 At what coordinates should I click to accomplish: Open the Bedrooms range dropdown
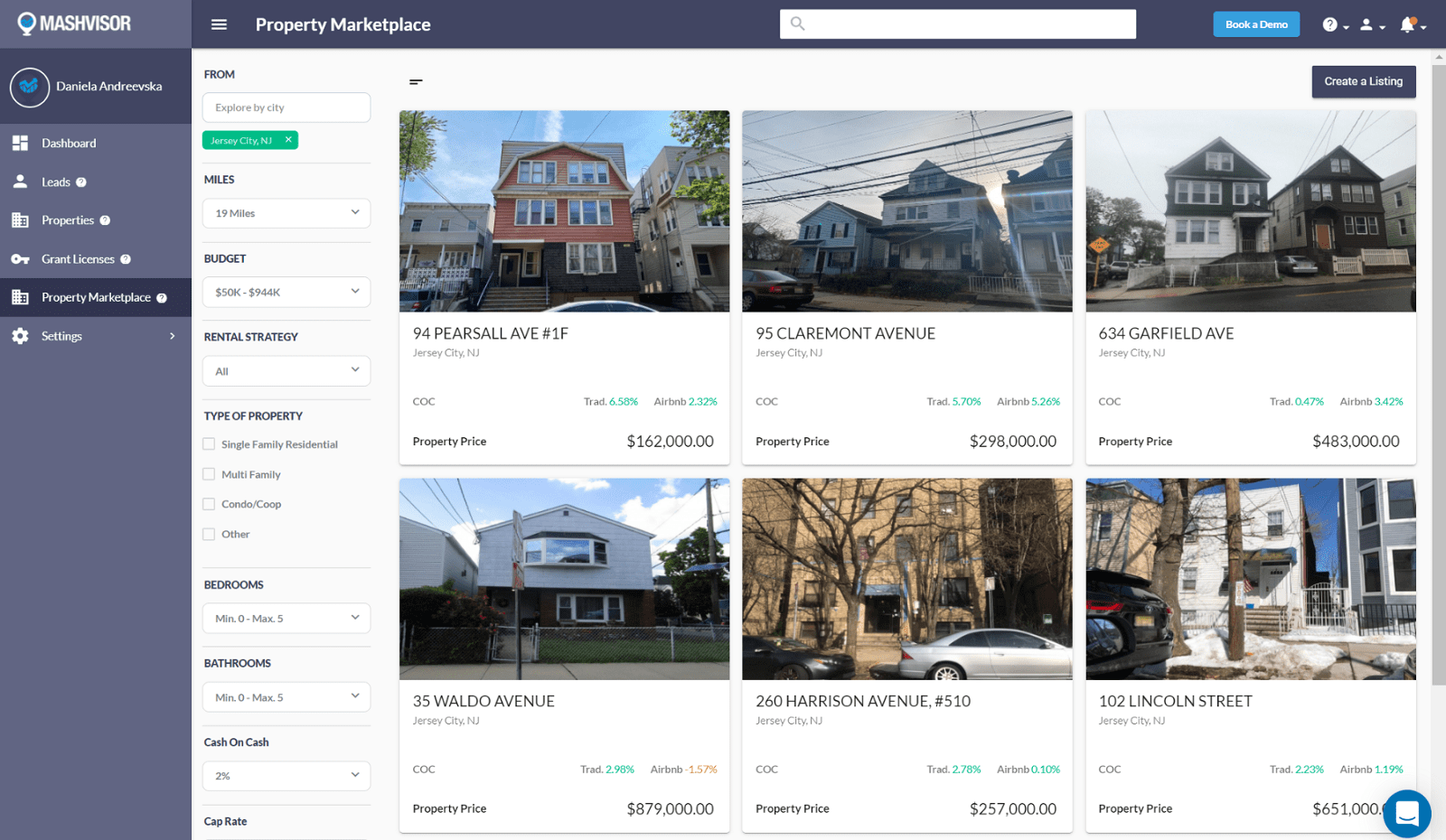pyautogui.click(x=286, y=618)
